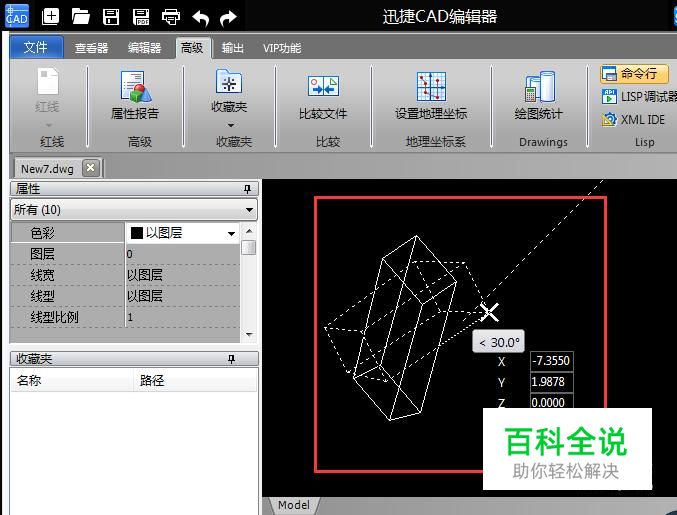677x515 pixels.
Task: Open the 所有 (10) selection dropdown
Action: click(134, 210)
